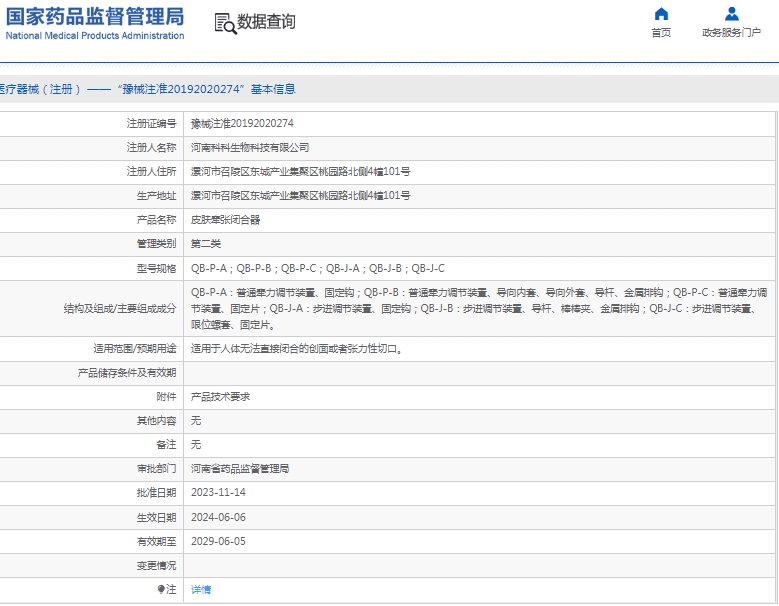This screenshot has height=606, width=779.
Task: Click the 注册证编号 row label
Action: point(152,124)
